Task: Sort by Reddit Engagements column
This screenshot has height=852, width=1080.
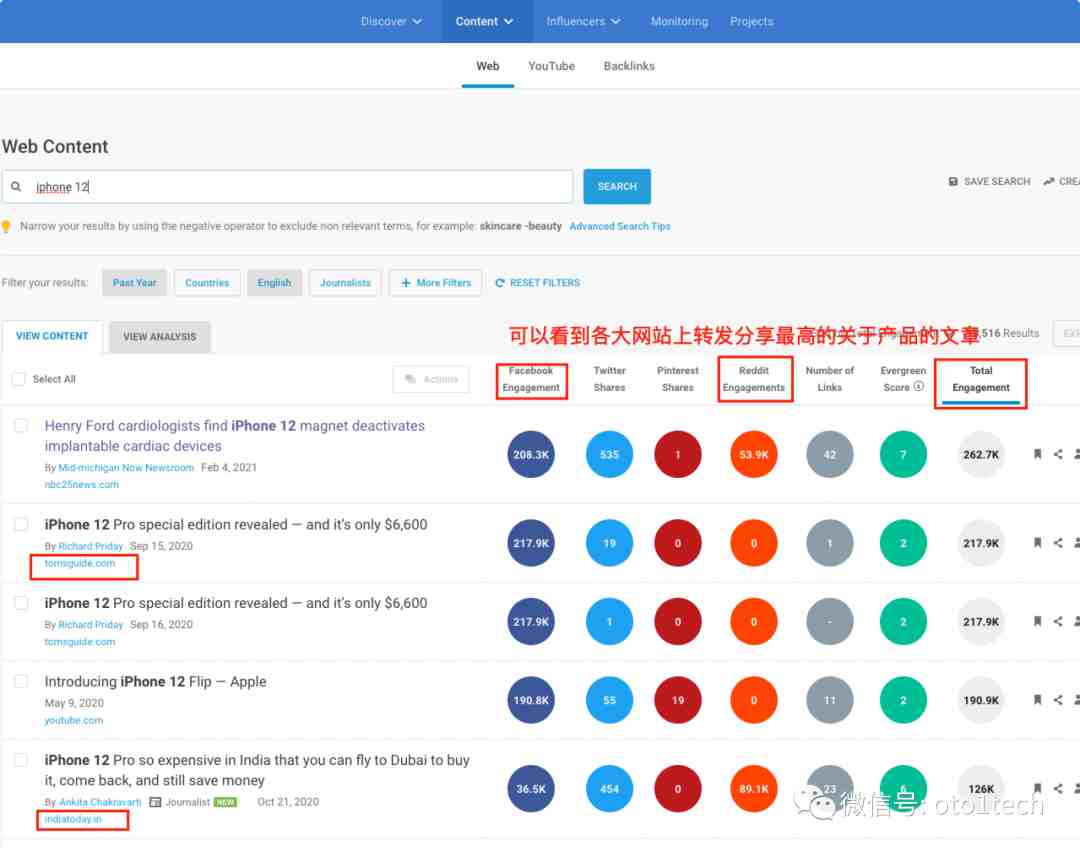Action: click(x=754, y=379)
